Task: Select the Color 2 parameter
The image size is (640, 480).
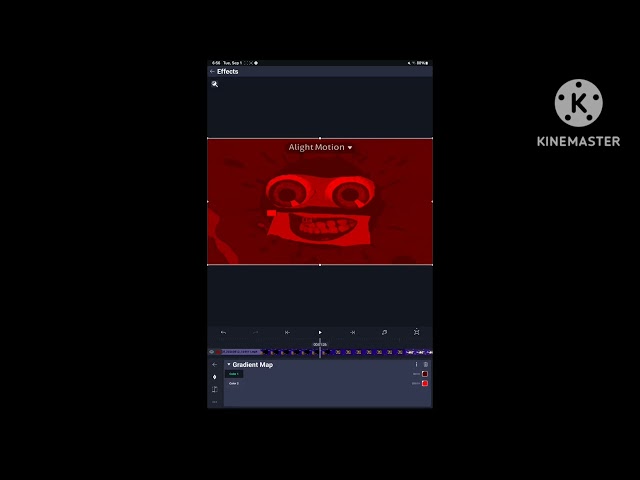Action: click(x=234, y=384)
